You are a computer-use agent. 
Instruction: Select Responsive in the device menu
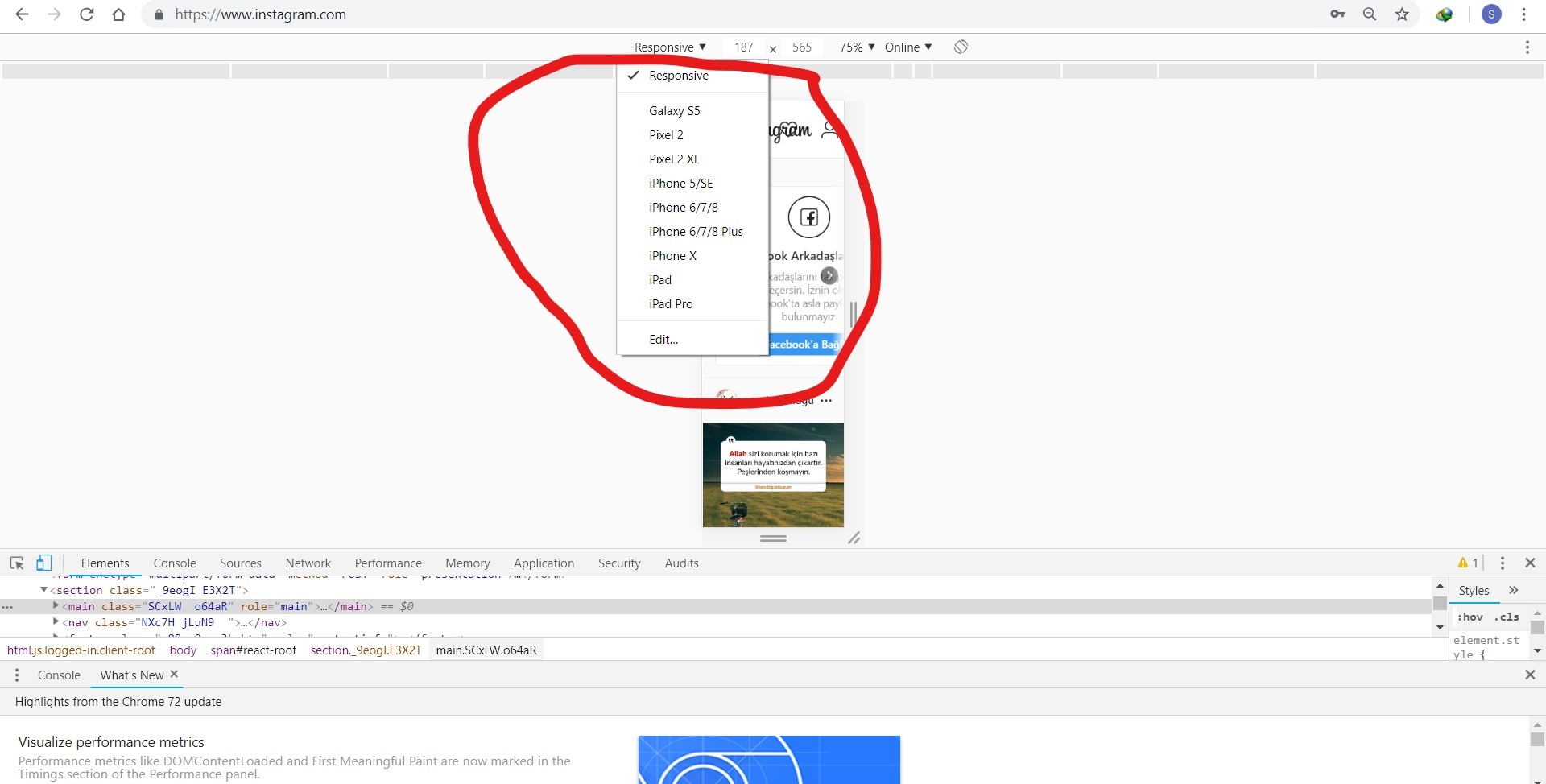pos(692,76)
